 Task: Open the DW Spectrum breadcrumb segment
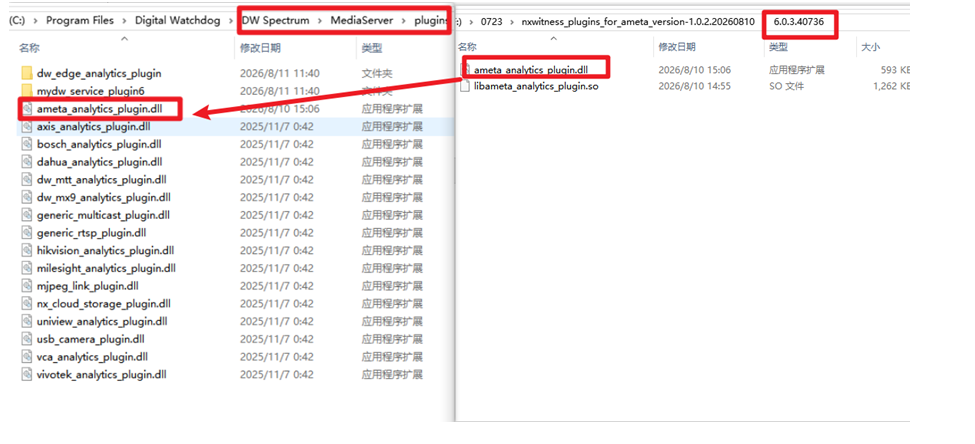[x=275, y=21]
